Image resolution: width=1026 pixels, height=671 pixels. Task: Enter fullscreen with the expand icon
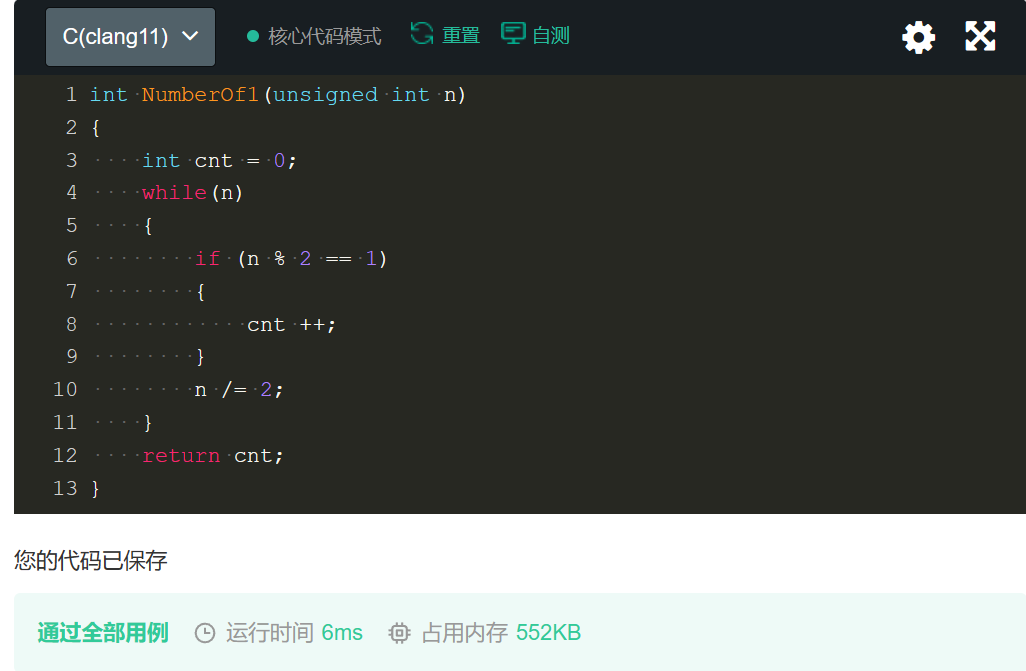click(x=980, y=37)
